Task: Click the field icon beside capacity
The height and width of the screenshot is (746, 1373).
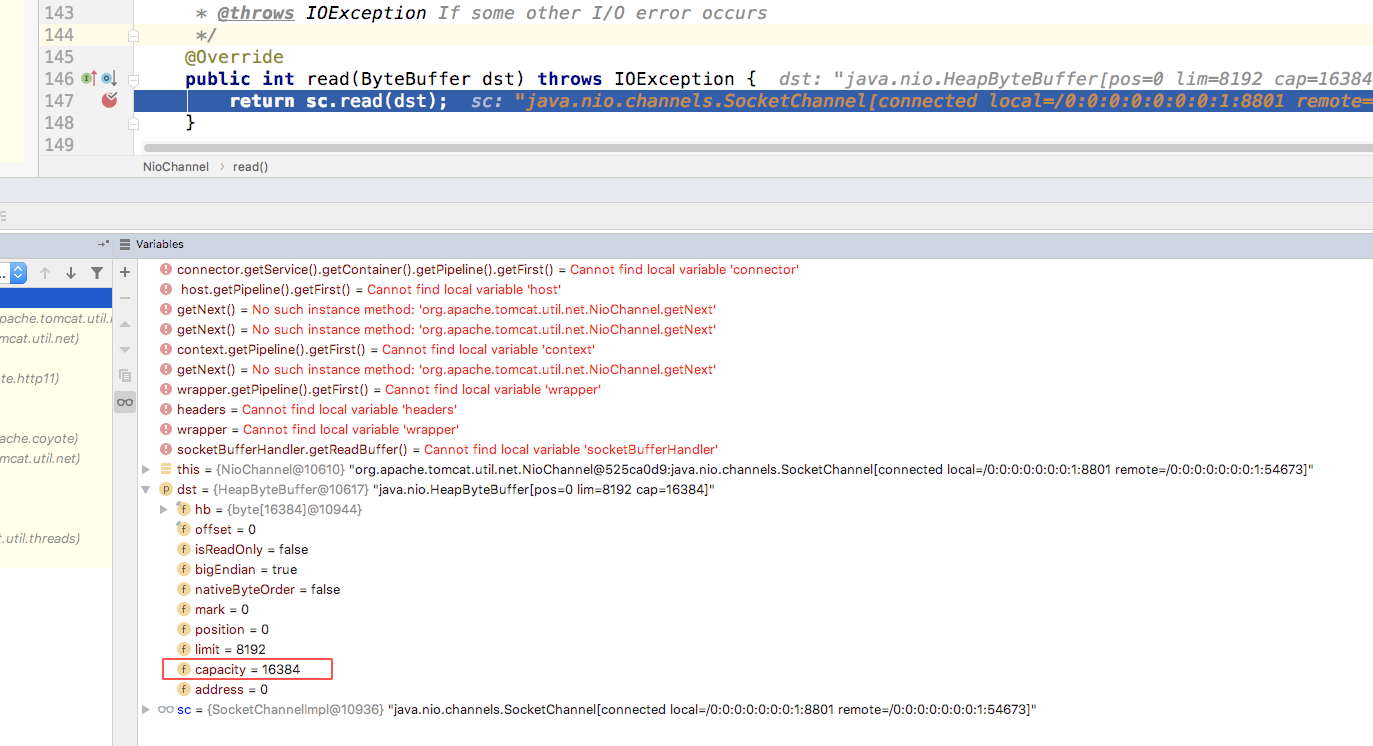Action: 184,669
